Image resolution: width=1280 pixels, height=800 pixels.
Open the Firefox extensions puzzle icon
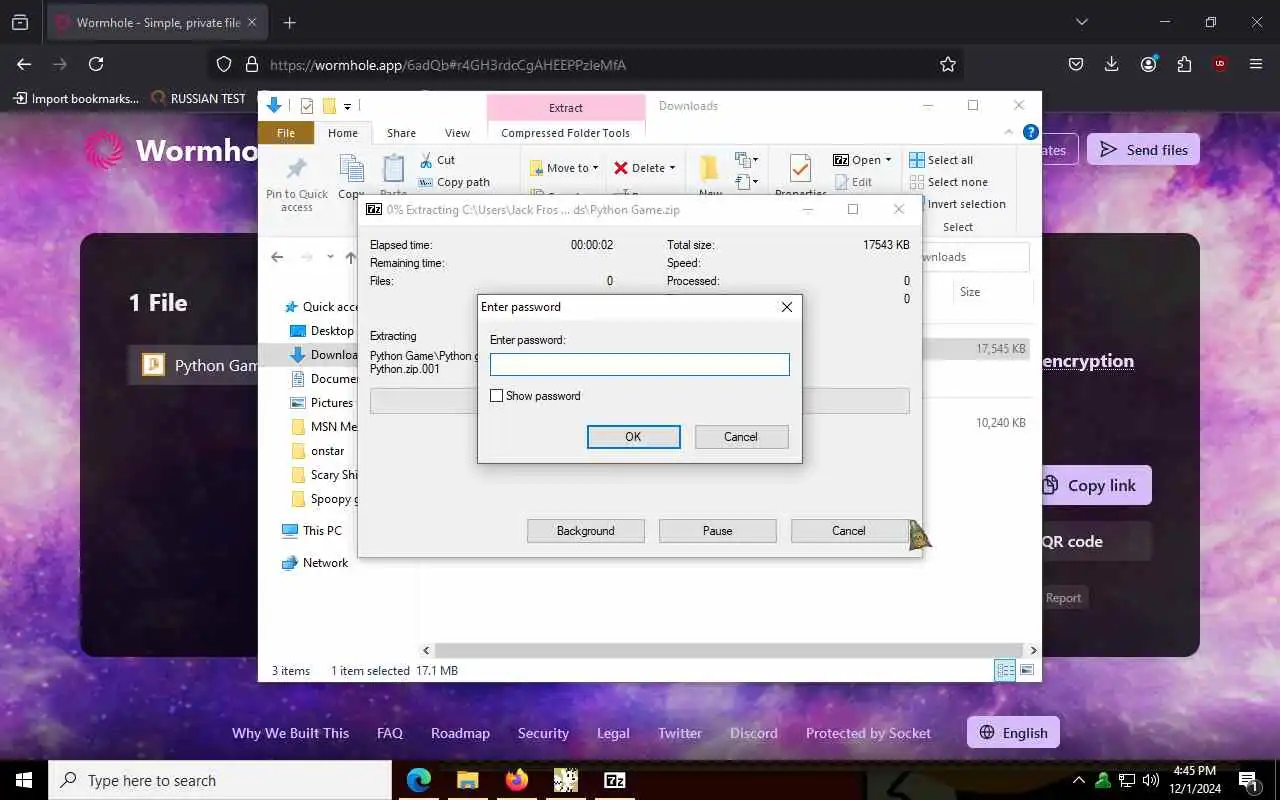coord(1184,64)
